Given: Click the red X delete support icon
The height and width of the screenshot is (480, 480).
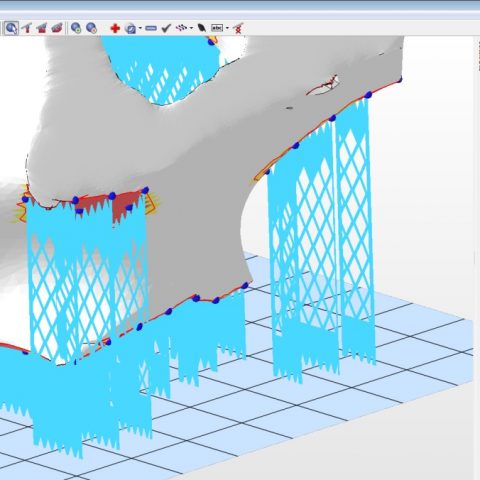Looking at the screenshot, I should (x=238, y=28).
